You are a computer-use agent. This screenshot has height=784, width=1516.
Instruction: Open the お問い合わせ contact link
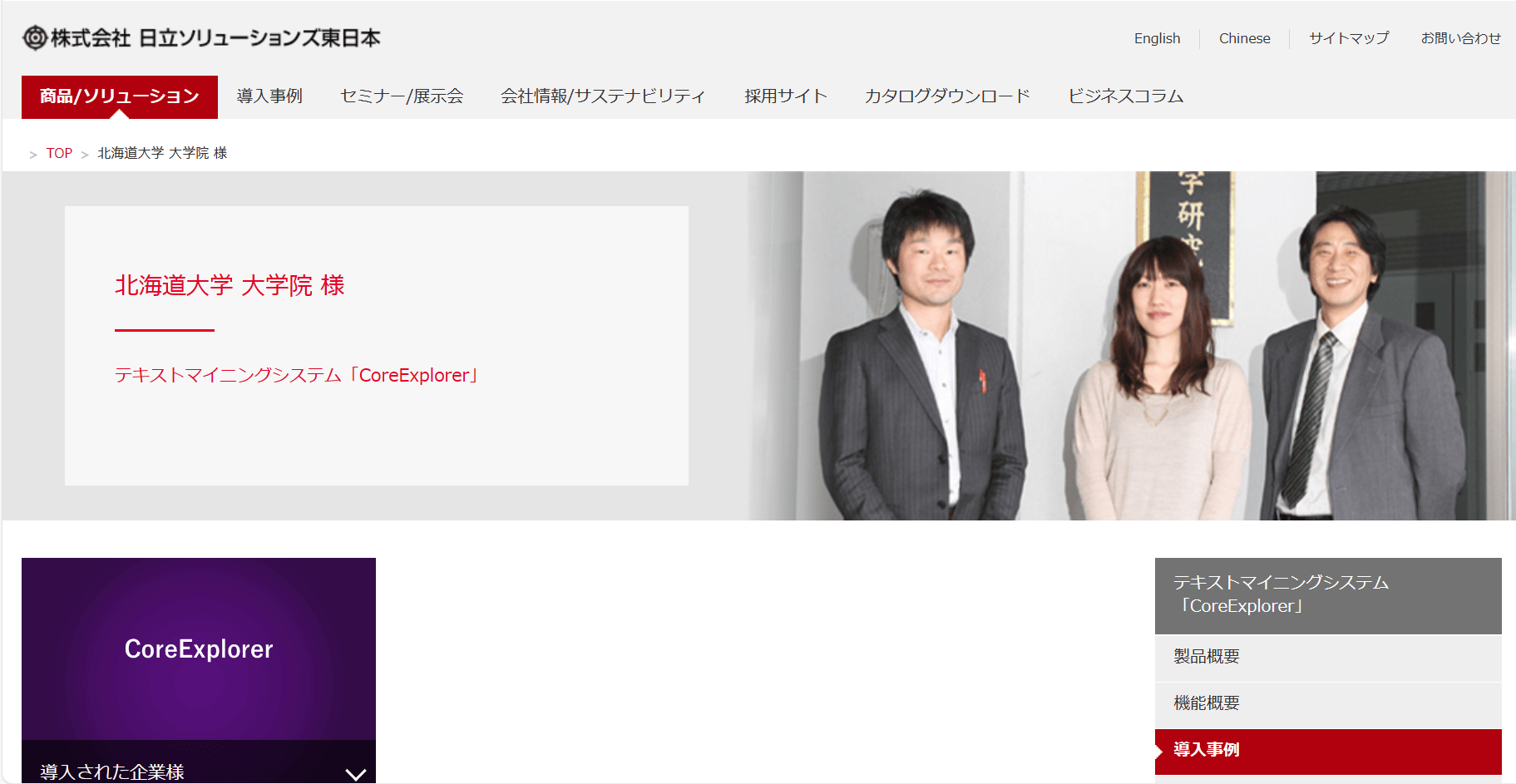(x=1460, y=38)
